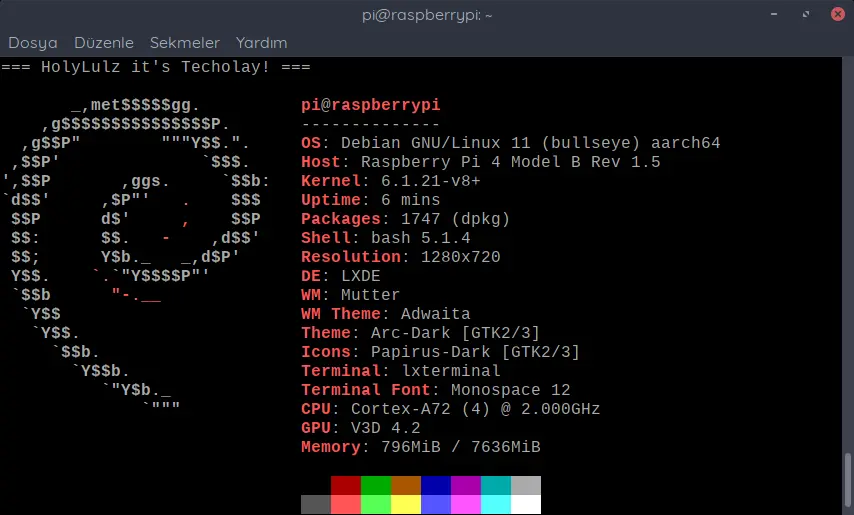This screenshot has height=515, width=854.
Task: Click the orange-brown color block
Action: (x=406, y=485)
